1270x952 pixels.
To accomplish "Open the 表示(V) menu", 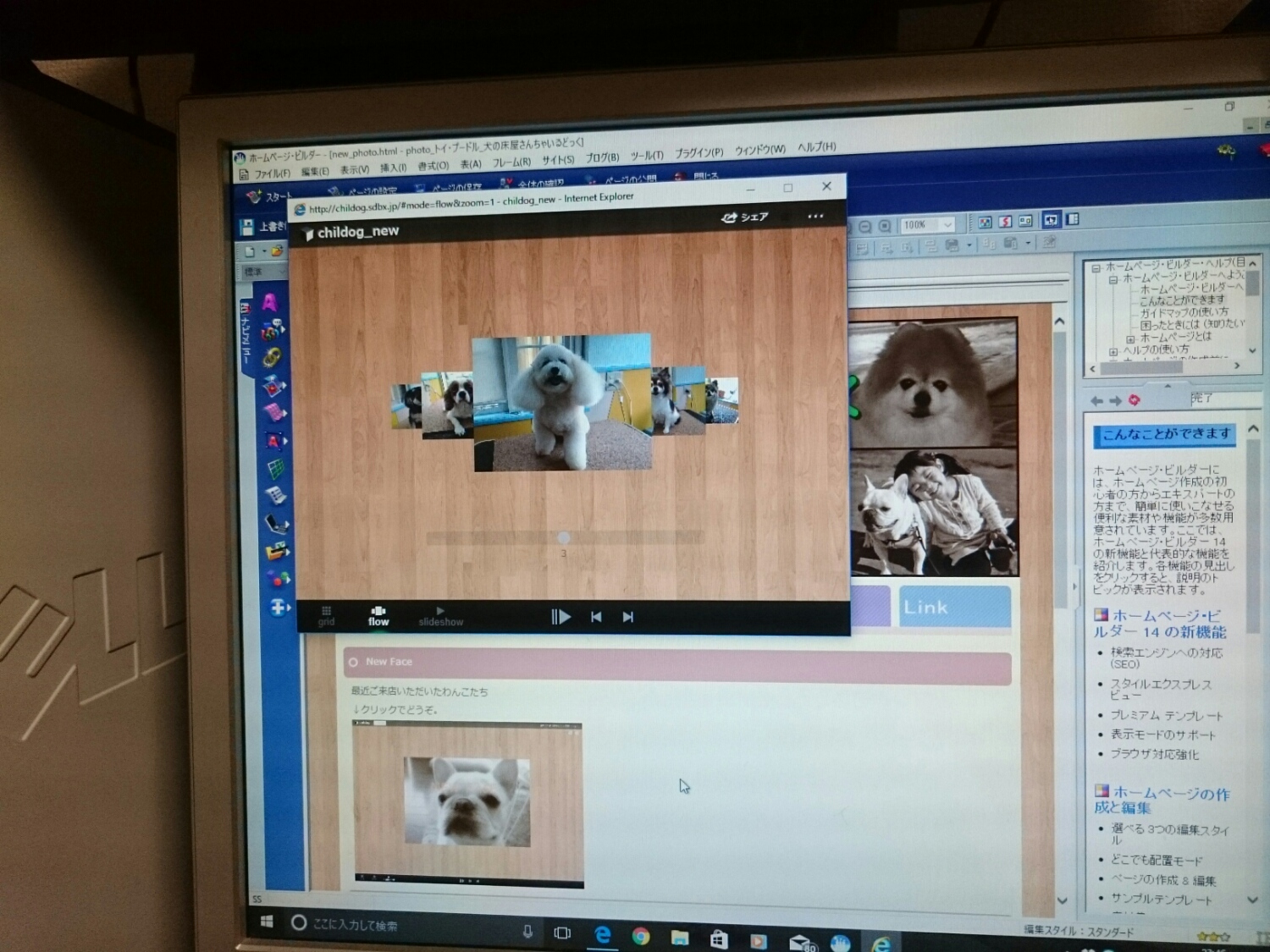I will 355,170.
